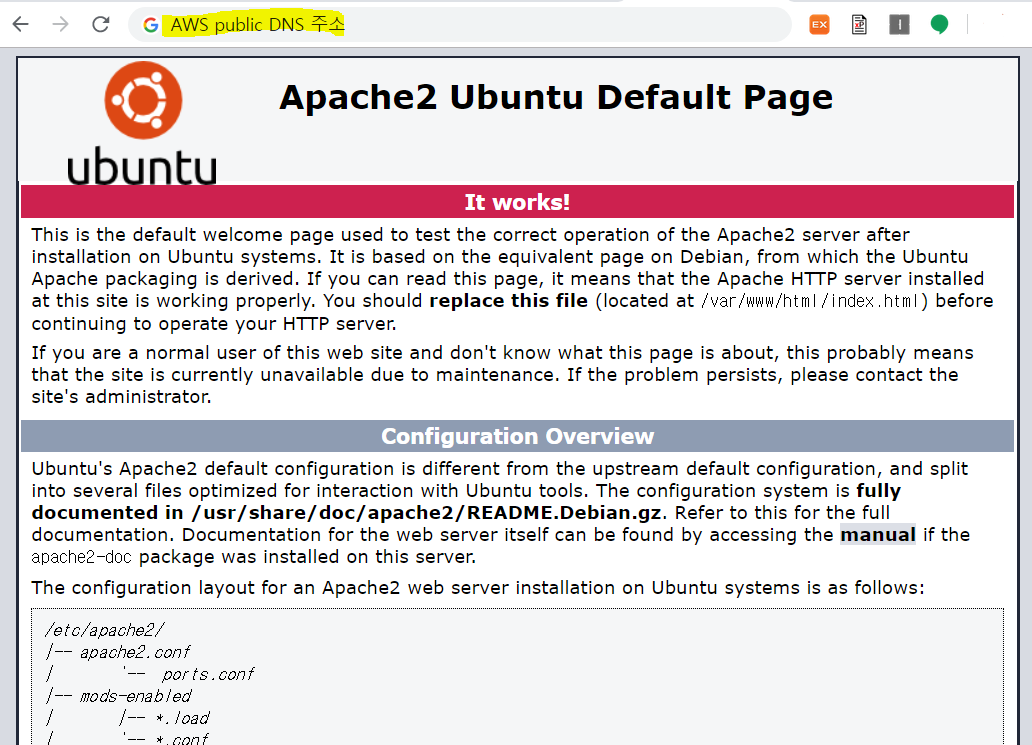This screenshot has width=1032, height=745.
Task: Click the browser Back arrow
Action: [21, 25]
